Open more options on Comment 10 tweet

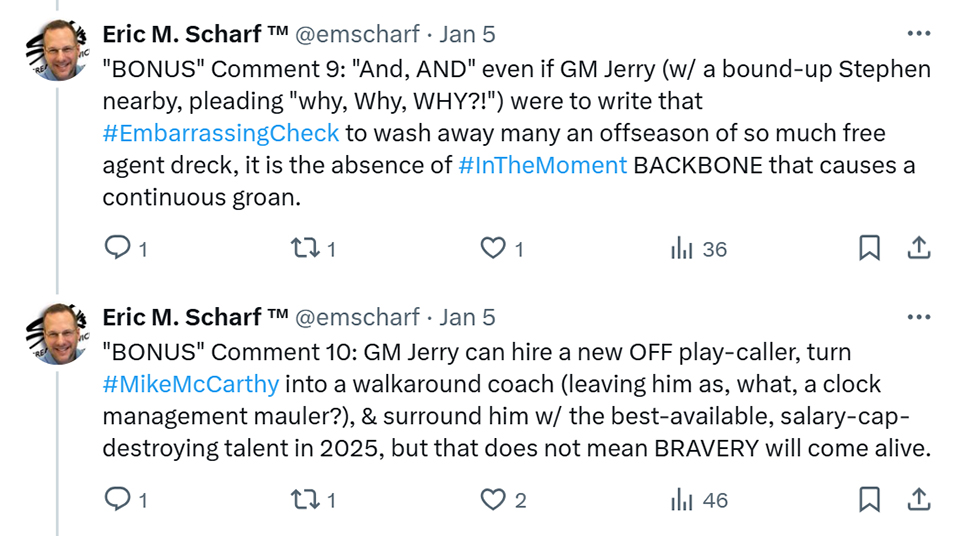click(x=919, y=317)
